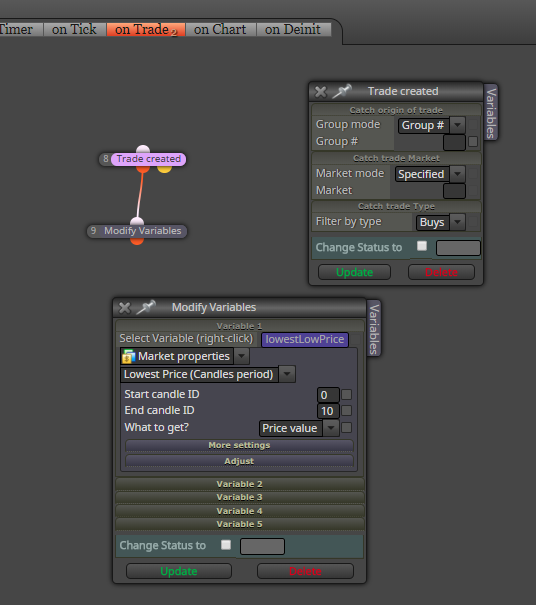Open the Lowest Price (Candles period) dropdown
The height and width of the screenshot is (605, 536).
point(287,374)
